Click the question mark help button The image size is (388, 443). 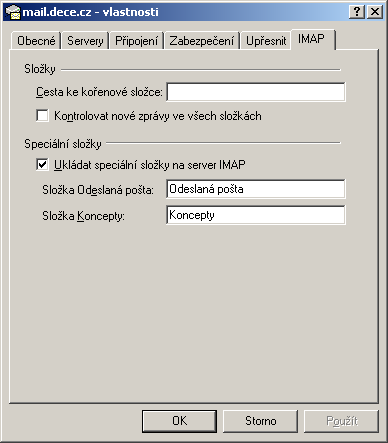(357, 12)
